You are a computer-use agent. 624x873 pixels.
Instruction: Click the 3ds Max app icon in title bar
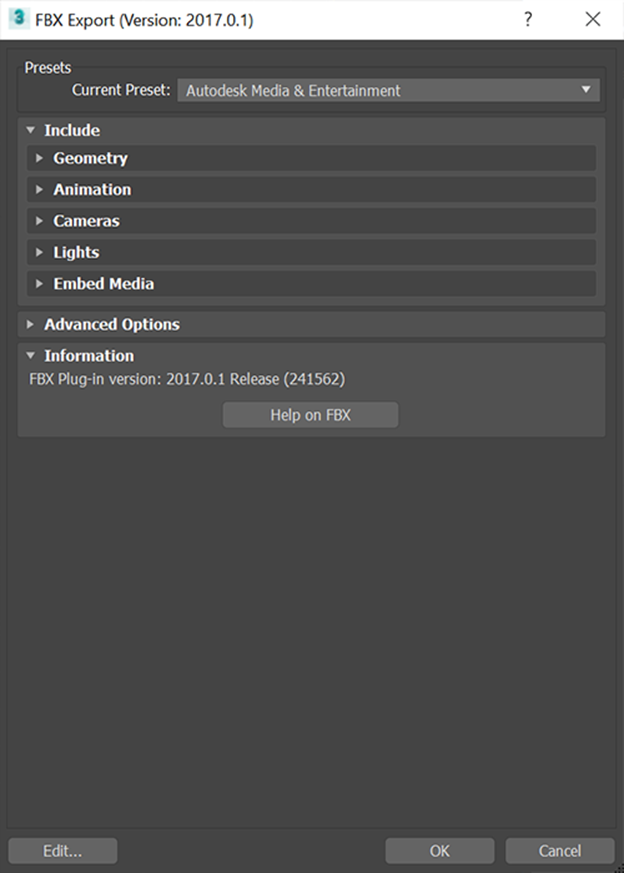19,18
